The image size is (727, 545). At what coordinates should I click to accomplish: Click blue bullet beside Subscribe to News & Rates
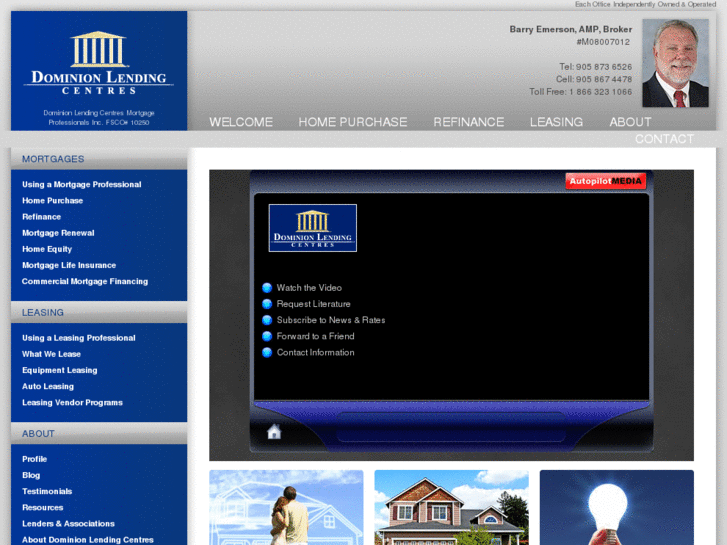pyautogui.click(x=267, y=320)
